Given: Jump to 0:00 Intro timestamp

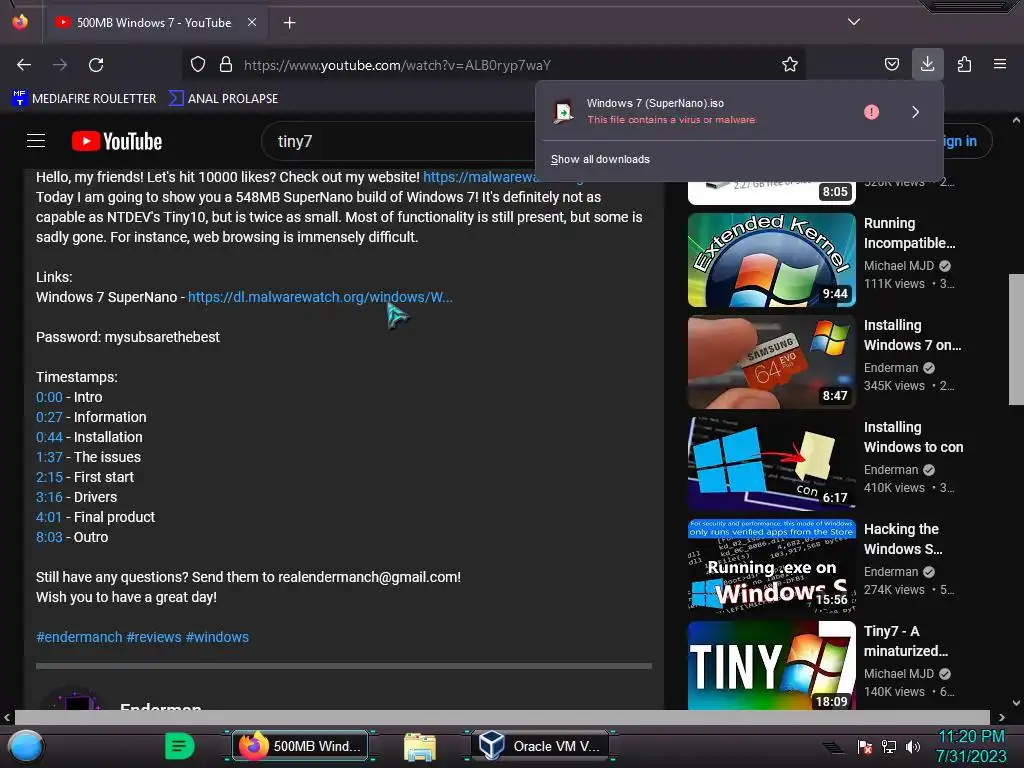Looking at the screenshot, I should click(x=49, y=397).
